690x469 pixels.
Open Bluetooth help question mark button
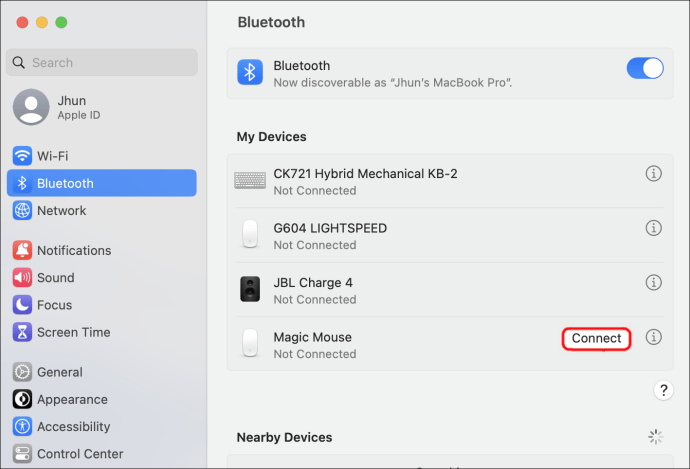[662, 390]
